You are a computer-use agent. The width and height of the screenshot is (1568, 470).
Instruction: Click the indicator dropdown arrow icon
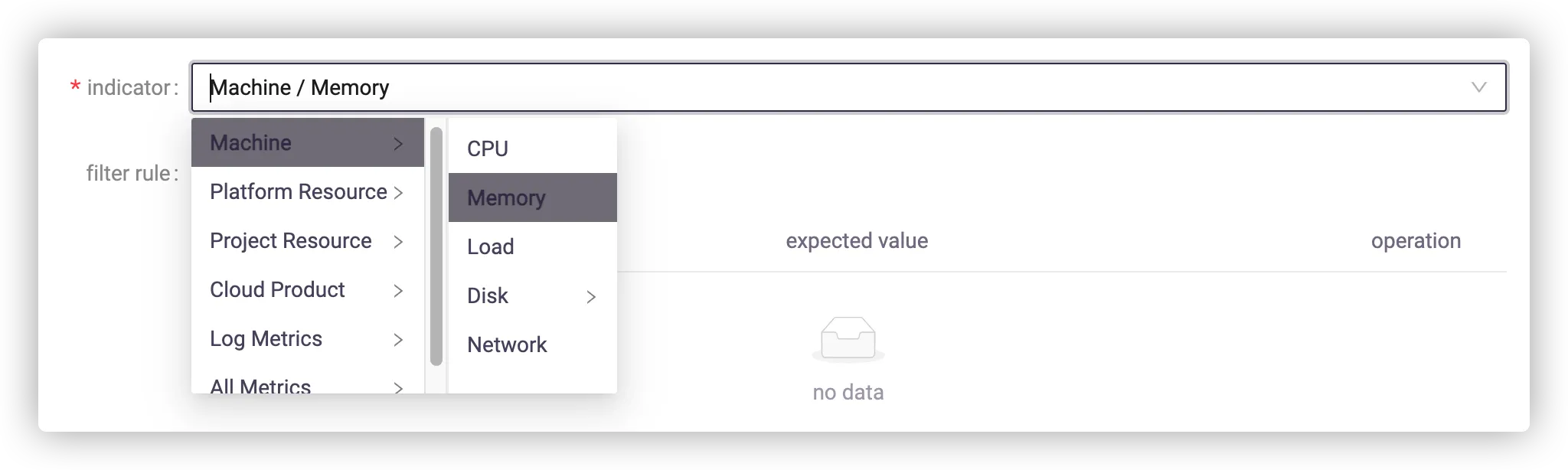click(x=1478, y=87)
